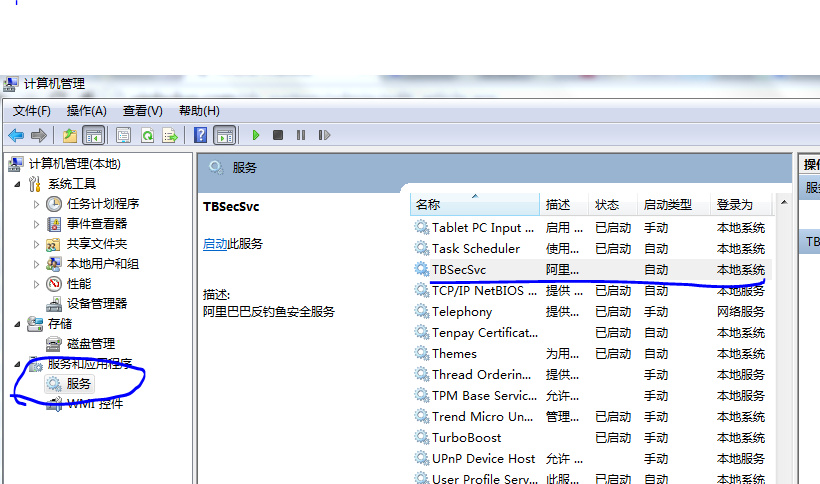
Task: Click the Refresh toolbar icon
Action: click(147, 135)
